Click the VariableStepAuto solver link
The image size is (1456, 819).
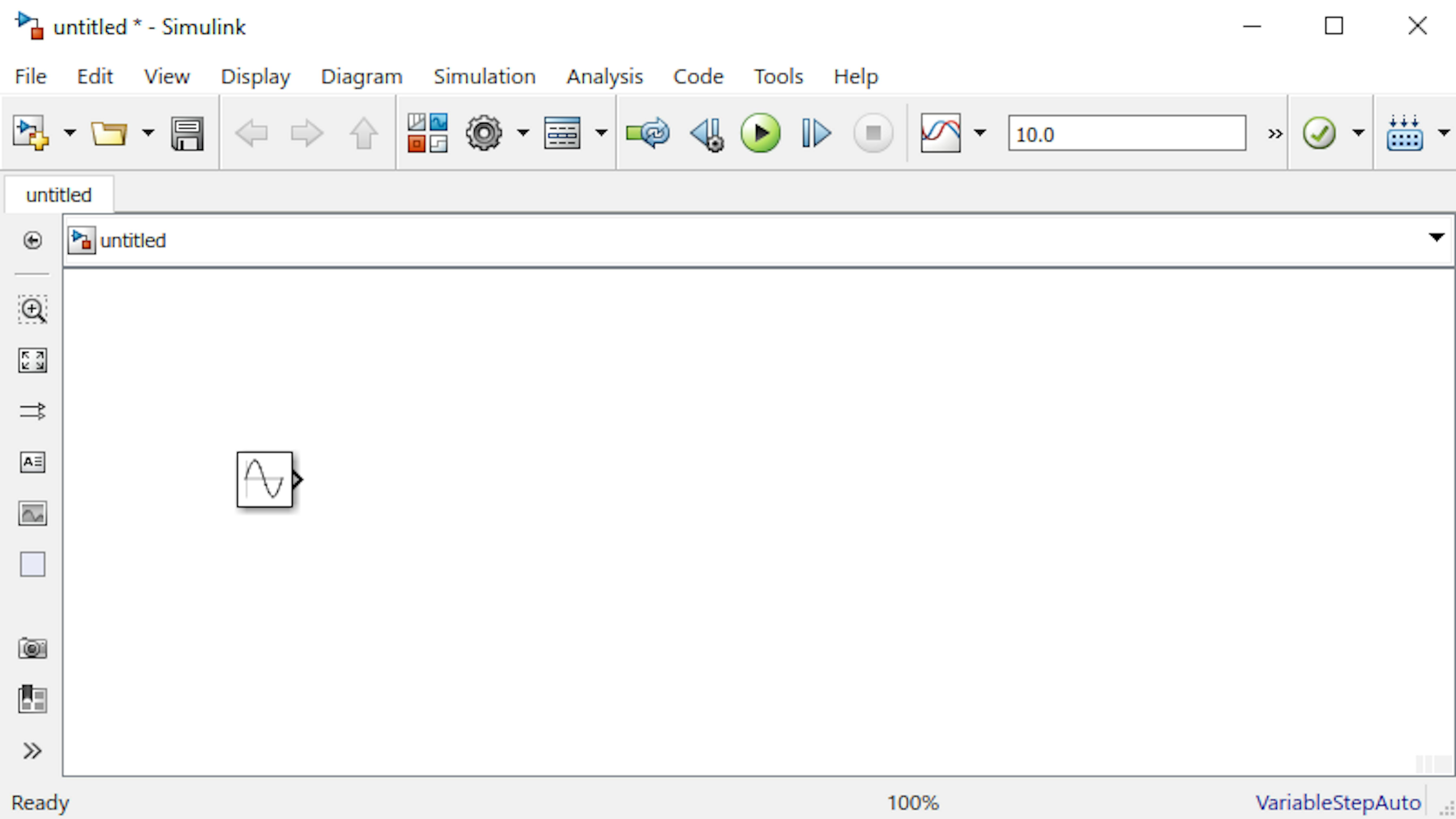tap(1338, 802)
